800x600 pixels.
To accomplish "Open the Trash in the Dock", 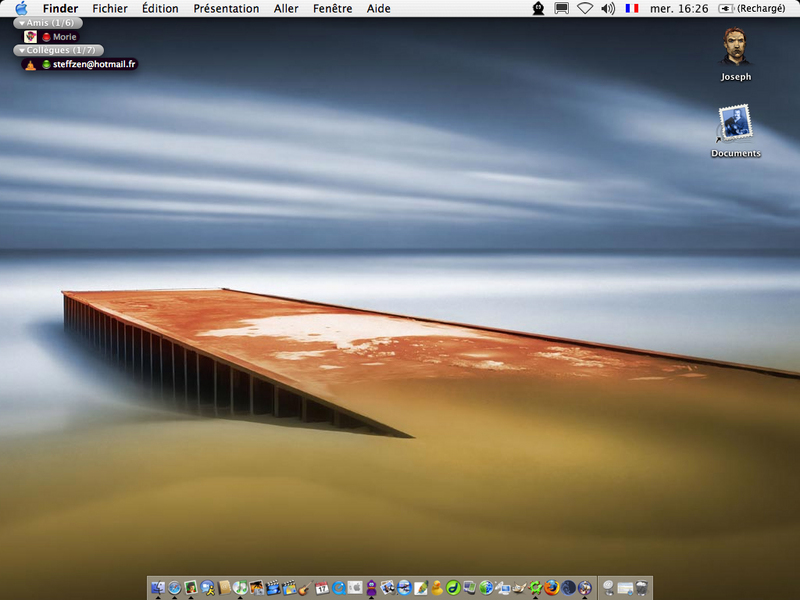I will pos(641,588).
